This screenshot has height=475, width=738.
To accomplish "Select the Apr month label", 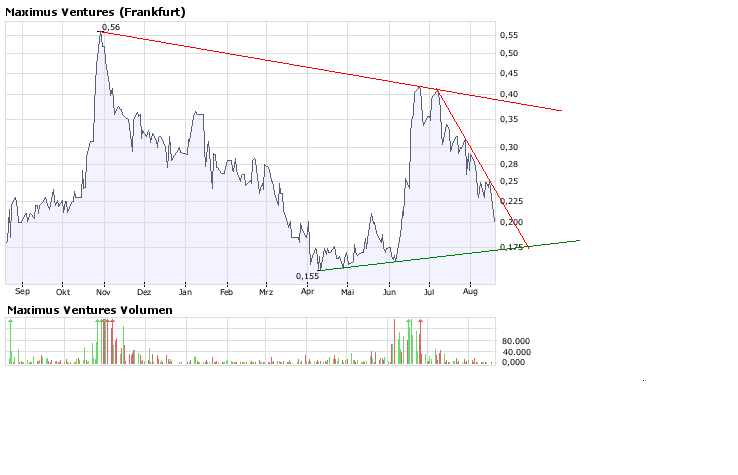I will tap(307, 292).
